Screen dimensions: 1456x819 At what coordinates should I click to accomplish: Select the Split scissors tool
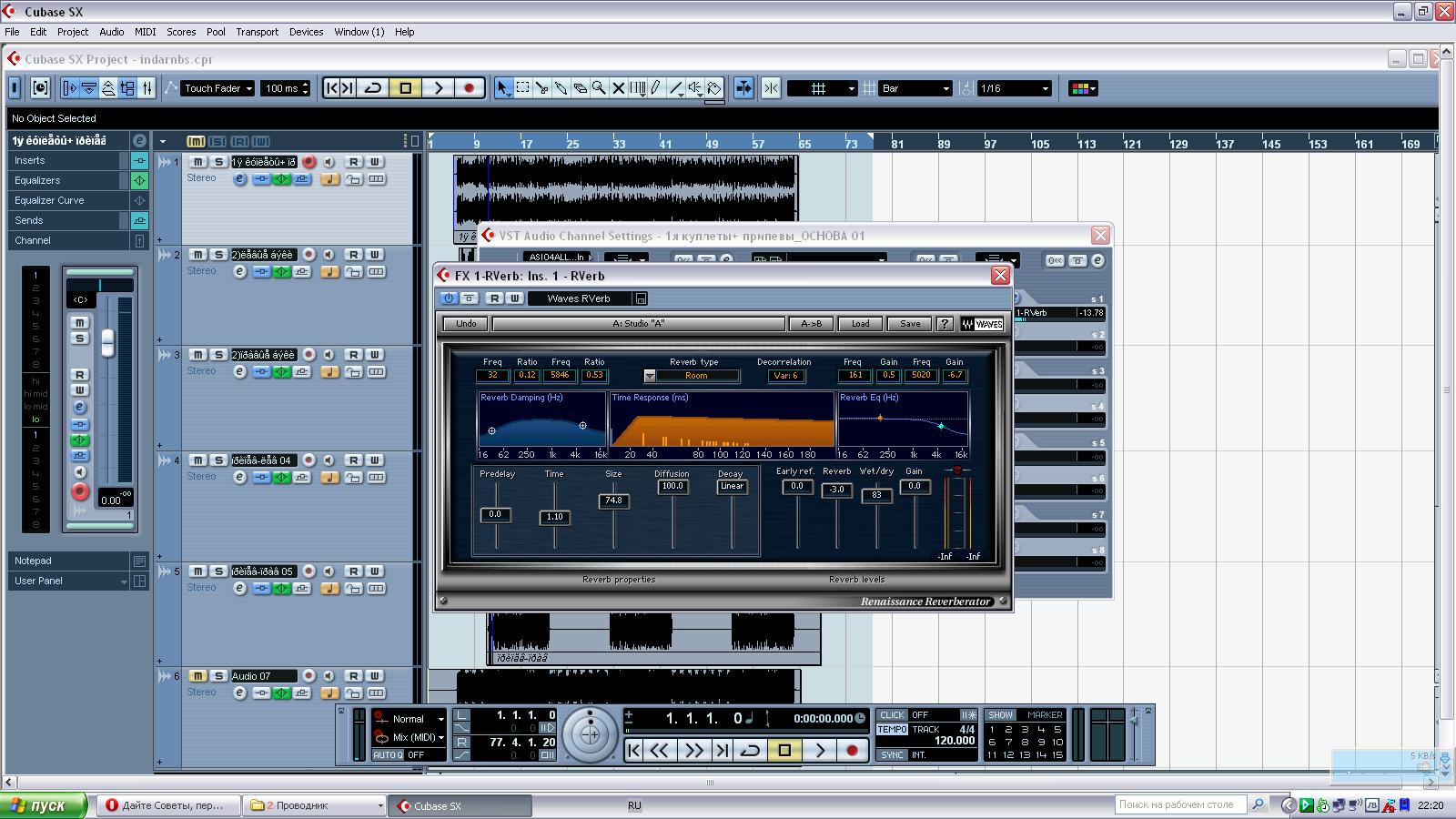point(542,88)
